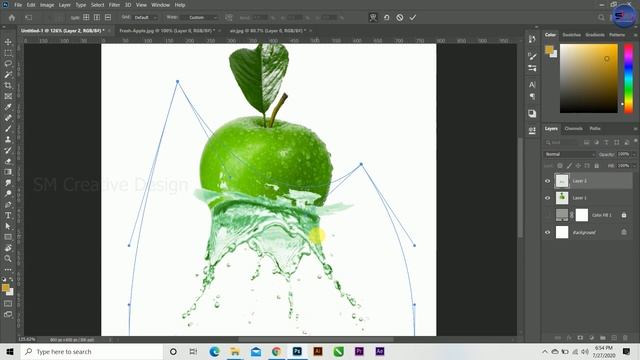This screenshot has height=360, width=640.
Task: Open the layer Opacity dropdown arrow
Action: (x=634, y=154)
